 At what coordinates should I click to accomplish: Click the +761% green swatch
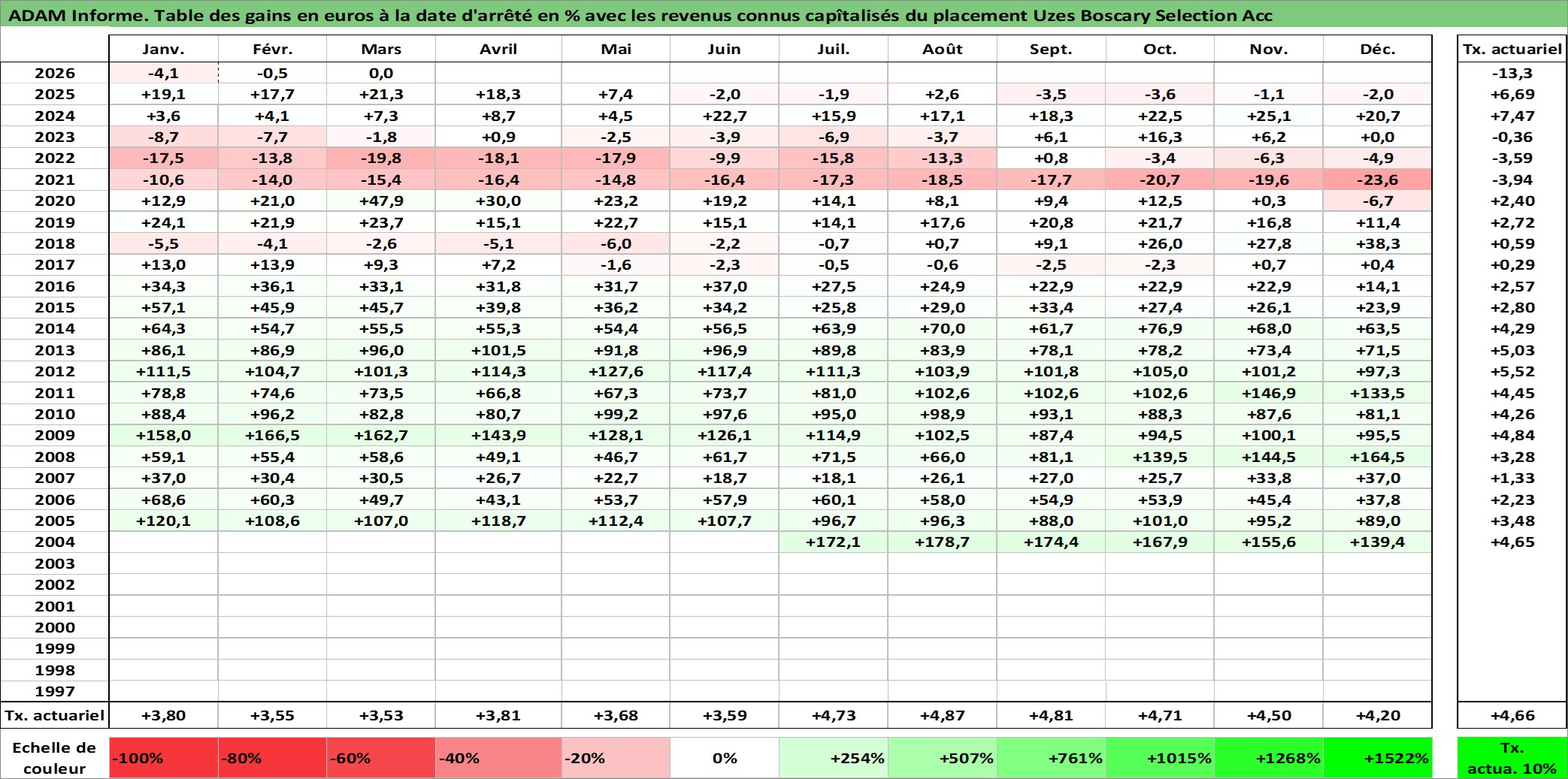tap(1052, 757)
